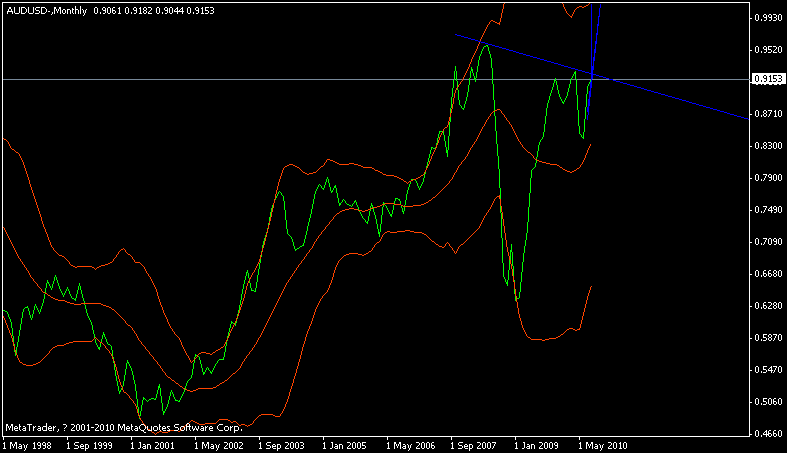This screenshot has width=787, height=453.
Task: Click the 1 May 2002 date label
Action: 218,445
